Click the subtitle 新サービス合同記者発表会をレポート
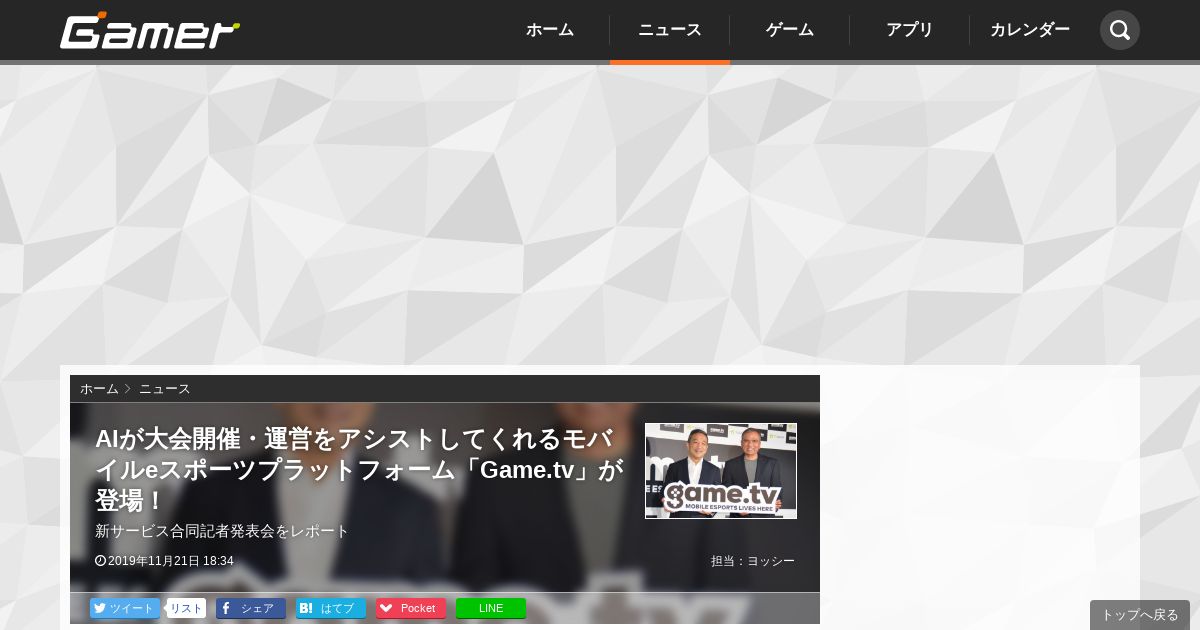This screenshot has height=630, width=1200. point(222,531)
